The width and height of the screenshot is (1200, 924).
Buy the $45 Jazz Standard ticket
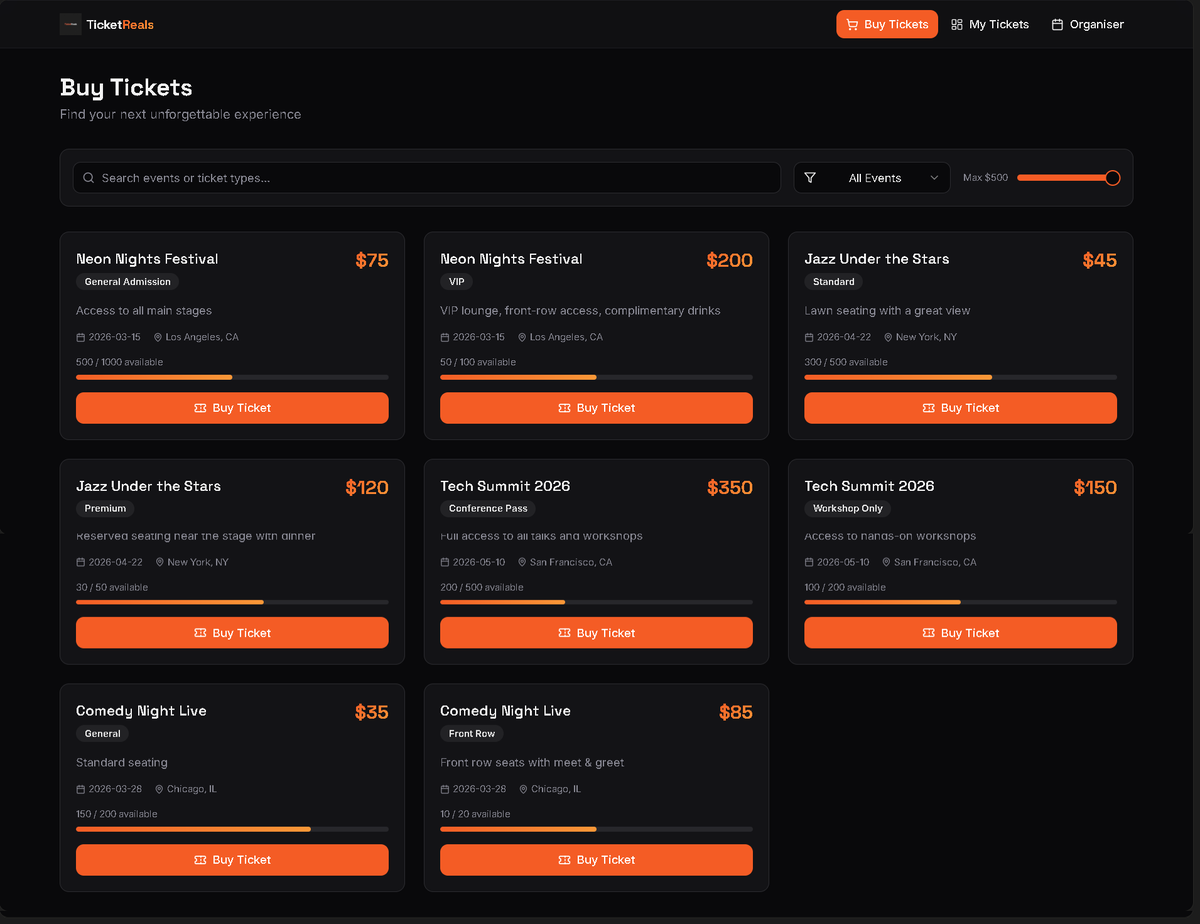click(x=960, y=408)
